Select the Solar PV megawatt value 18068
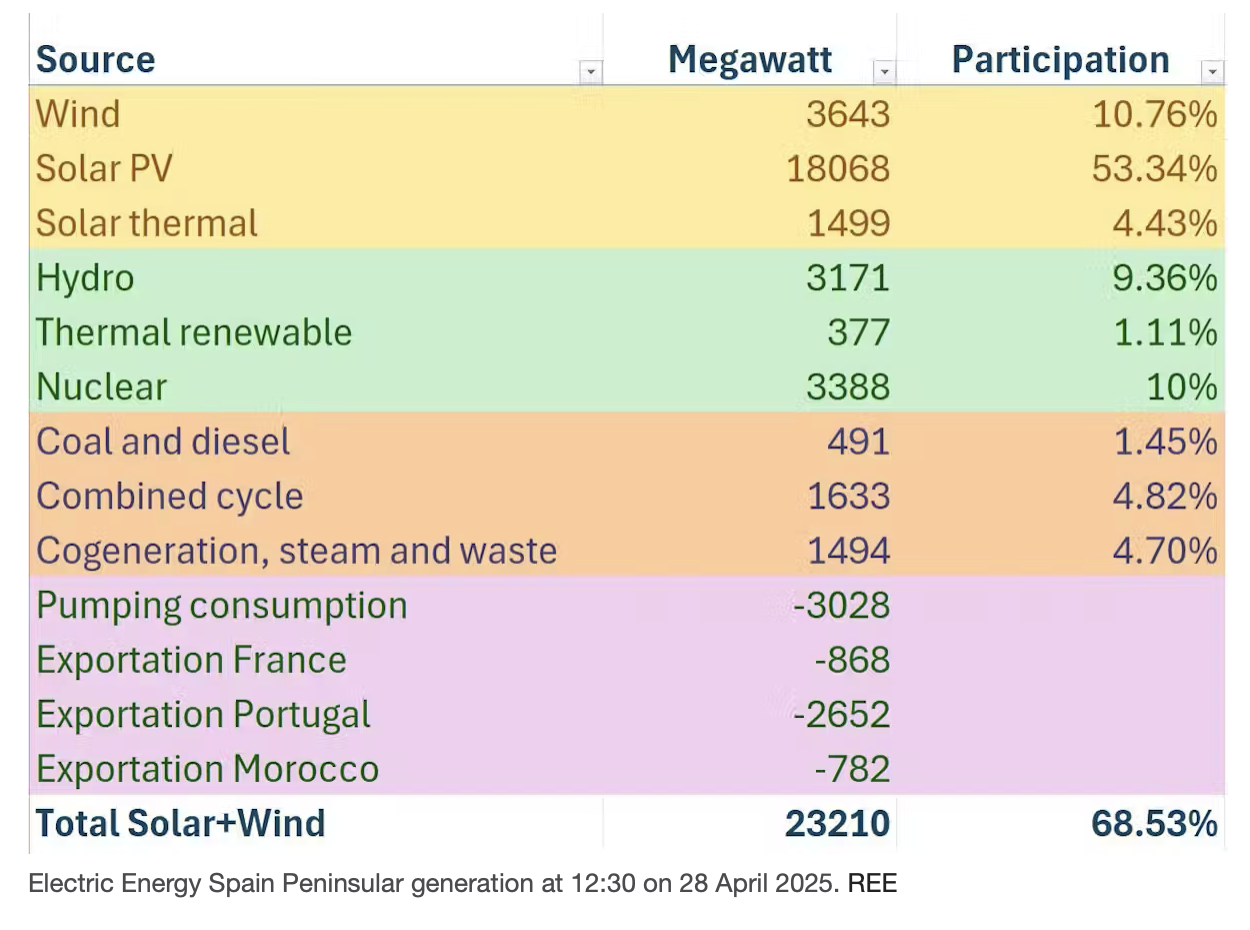The height and width of the screenshot is (930, 1250). [838, 168]
